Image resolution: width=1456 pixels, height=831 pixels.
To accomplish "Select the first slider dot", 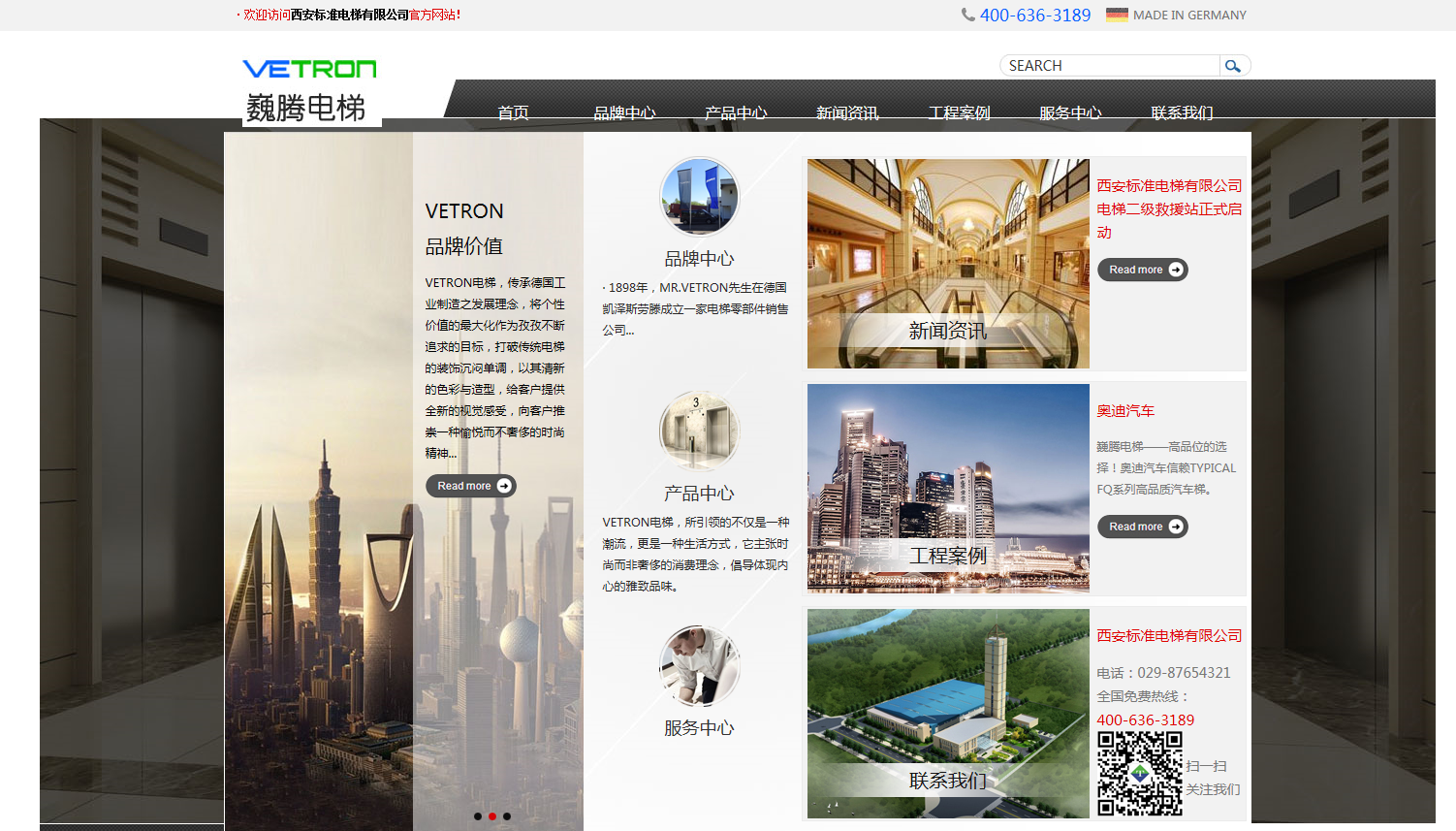I will 478,816.
